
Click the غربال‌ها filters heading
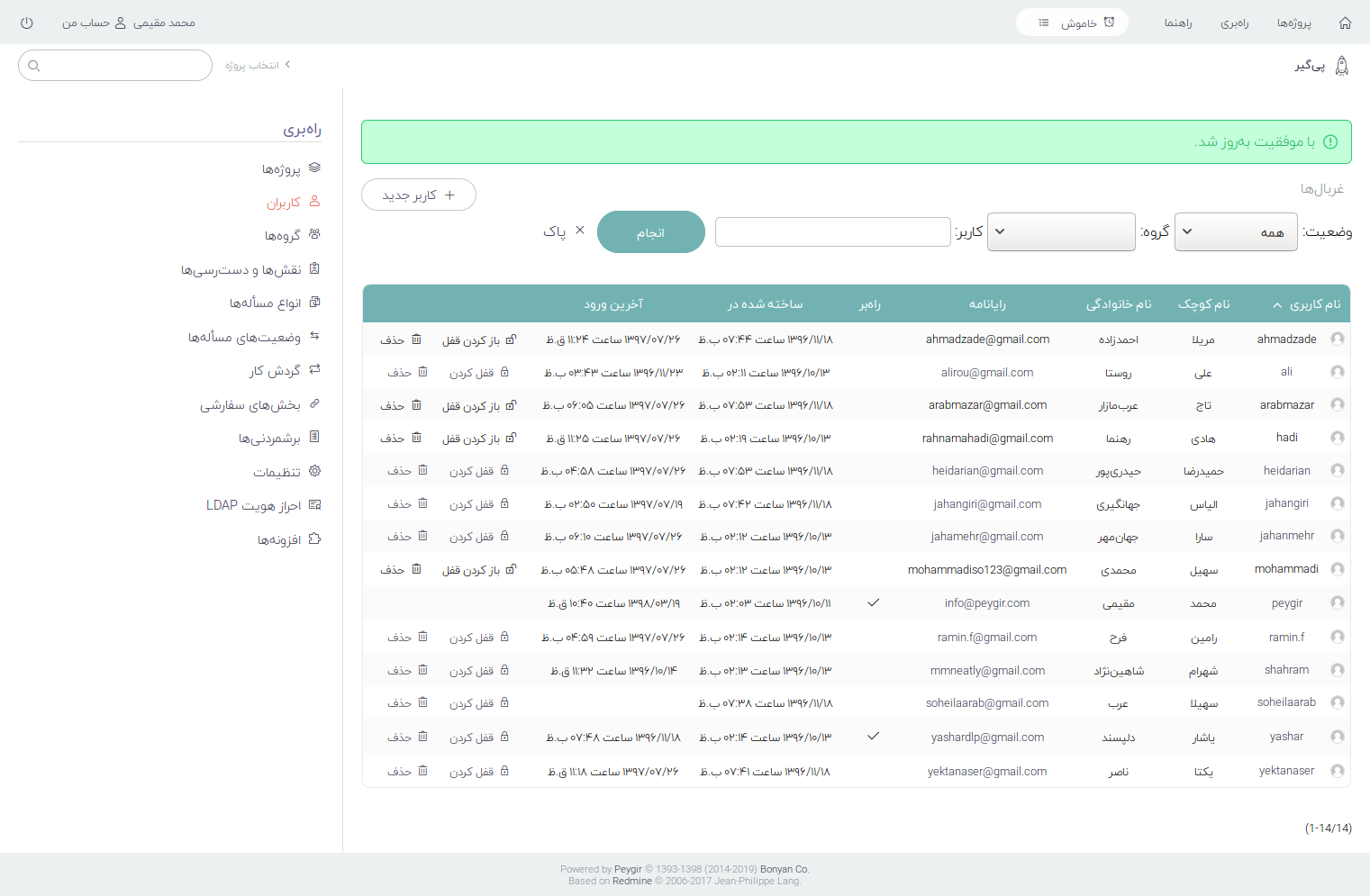click(x=1321, y=189)
